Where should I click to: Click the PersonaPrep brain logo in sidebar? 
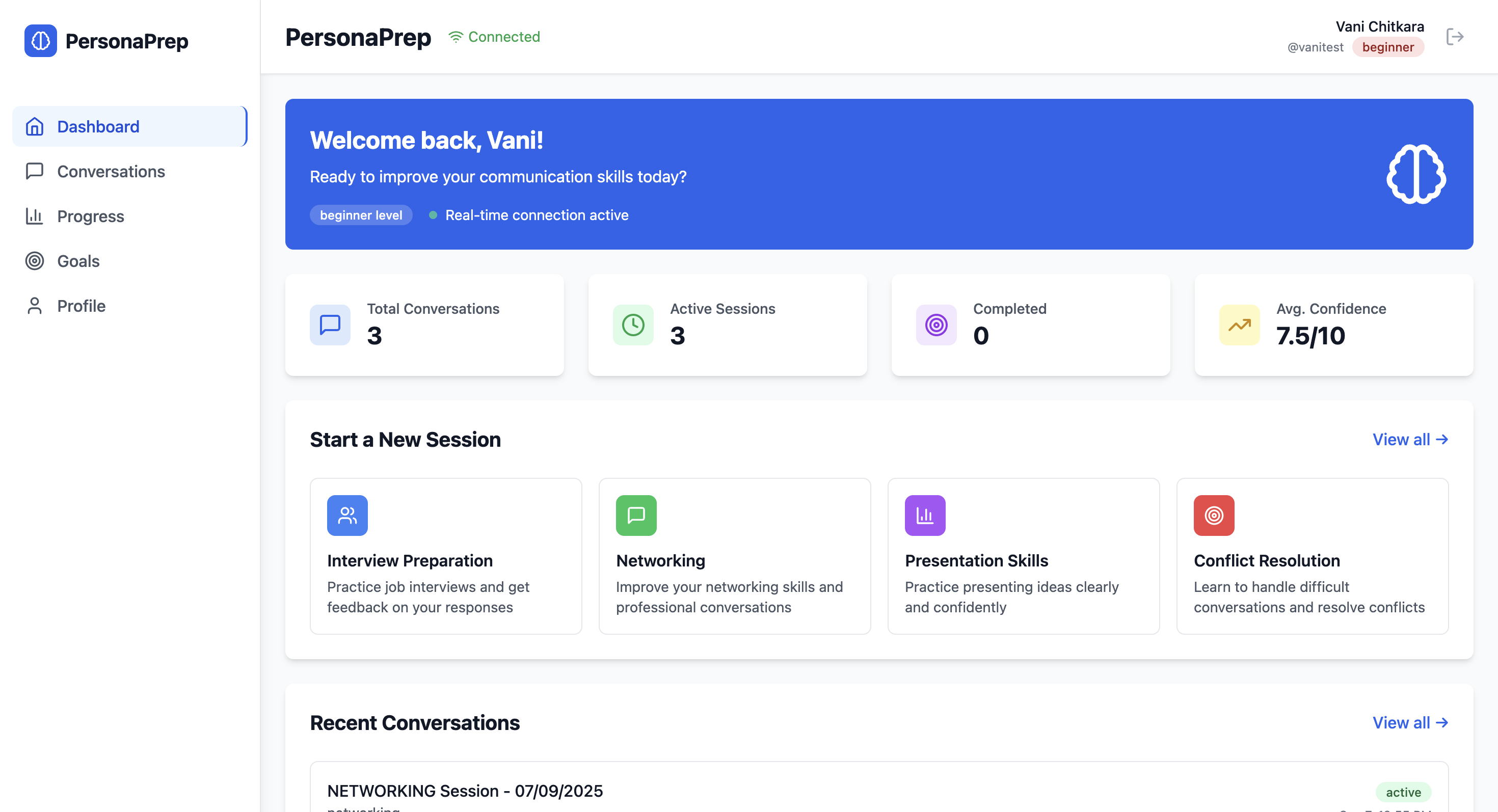click(40, 41)
